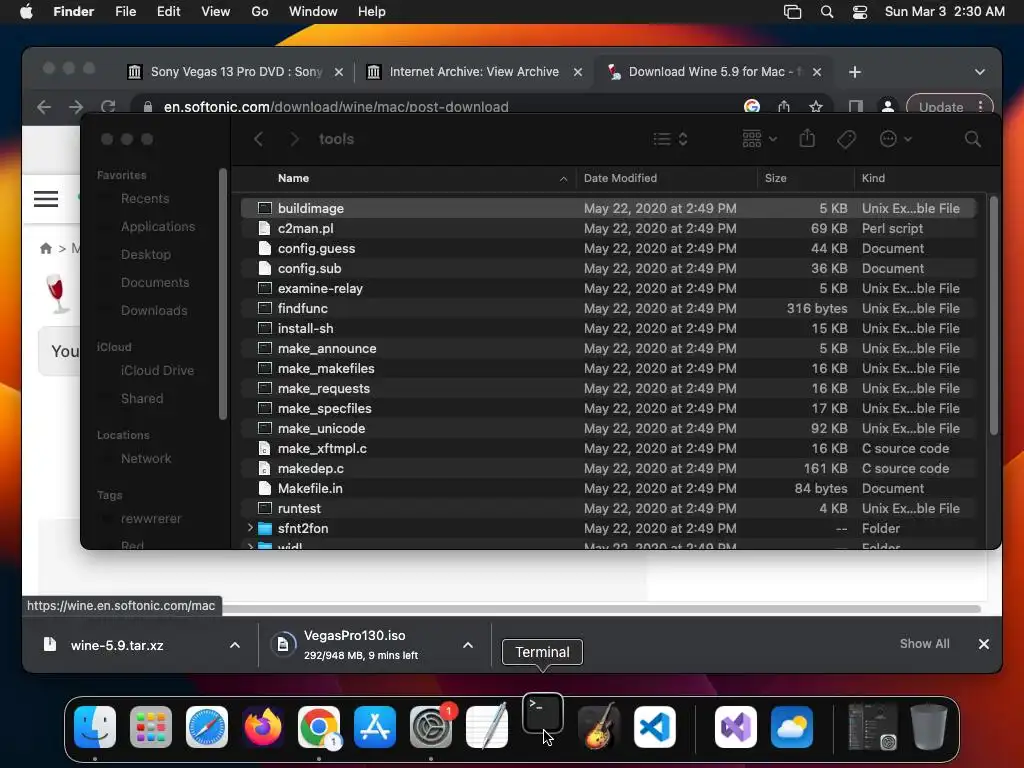Go back in the Finder window
This screenshot has height=768, width=1024.
259,139
